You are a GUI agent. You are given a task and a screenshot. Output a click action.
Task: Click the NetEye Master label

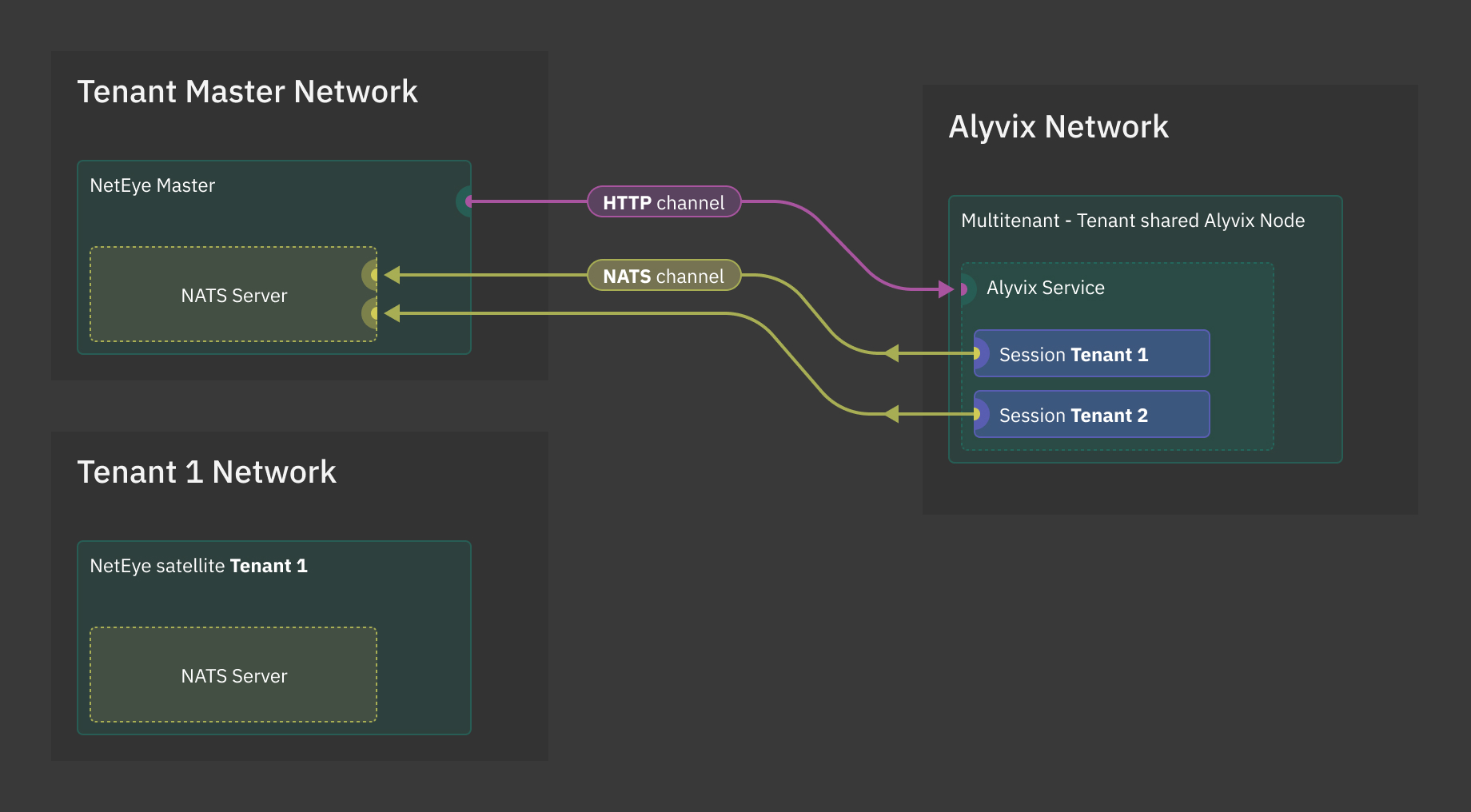pos(153,185)
